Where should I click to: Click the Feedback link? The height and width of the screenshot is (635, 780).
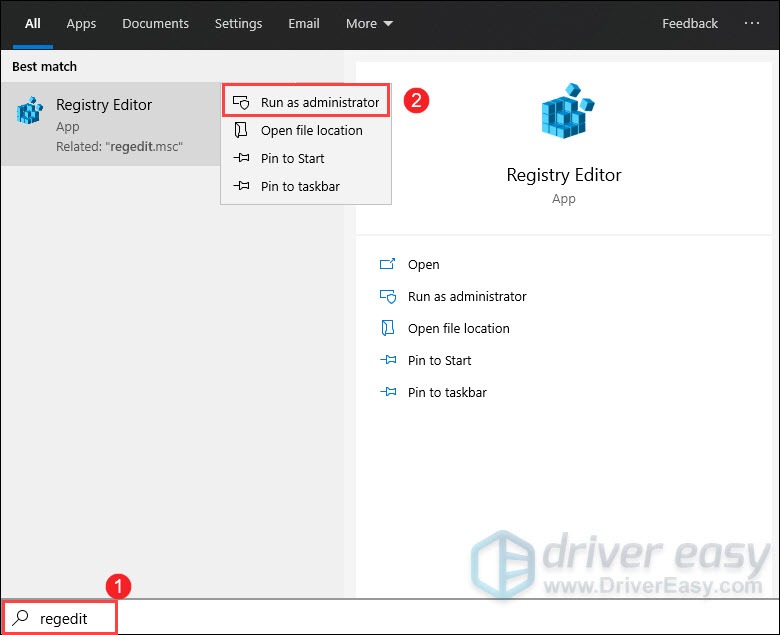click(x=689, y=23)
